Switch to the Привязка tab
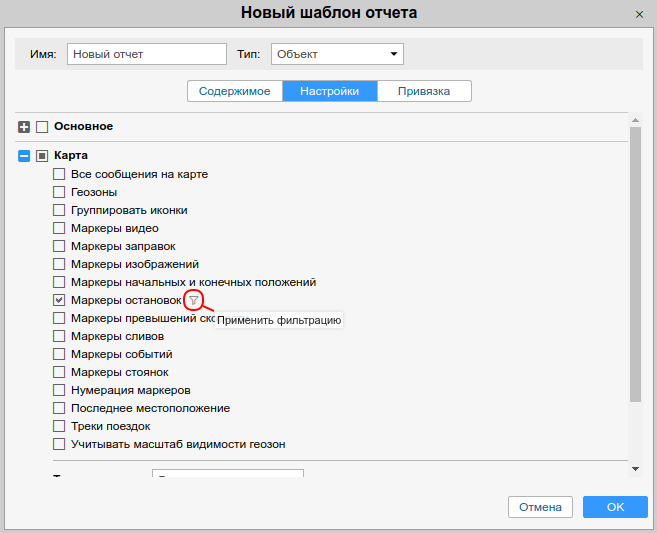 (x=423, y=91)
